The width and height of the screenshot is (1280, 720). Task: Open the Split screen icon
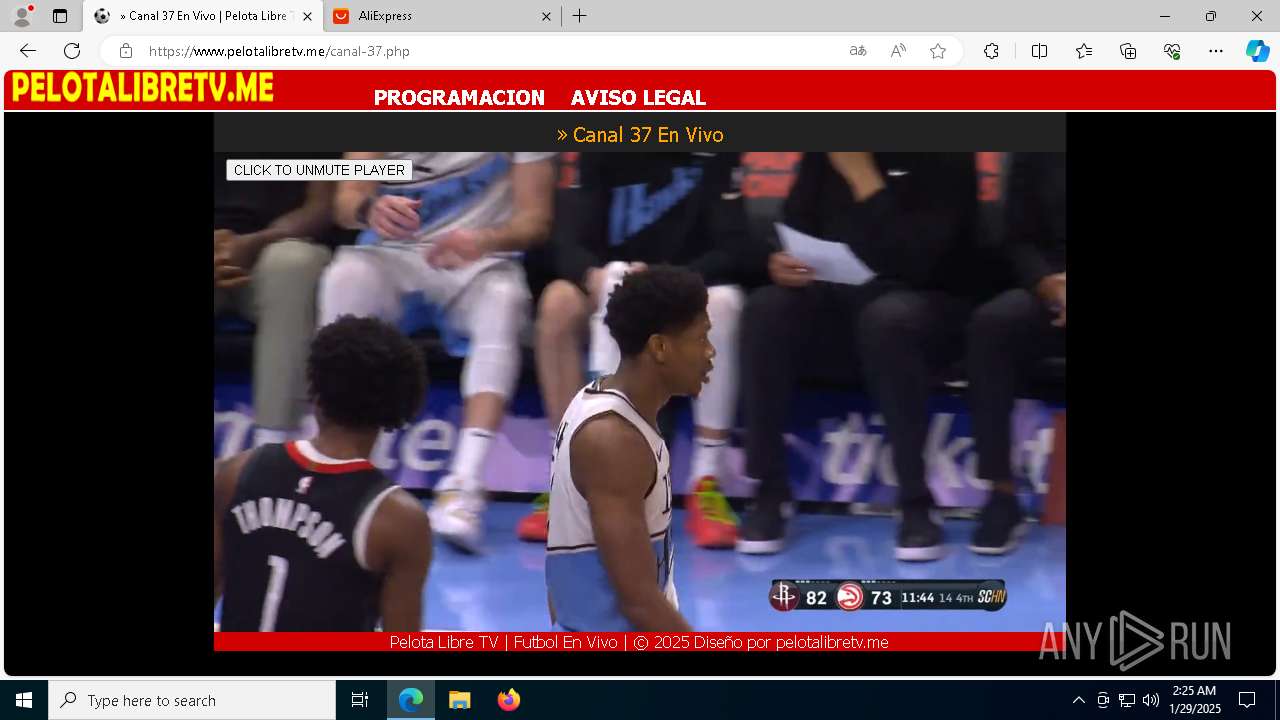1039,51
